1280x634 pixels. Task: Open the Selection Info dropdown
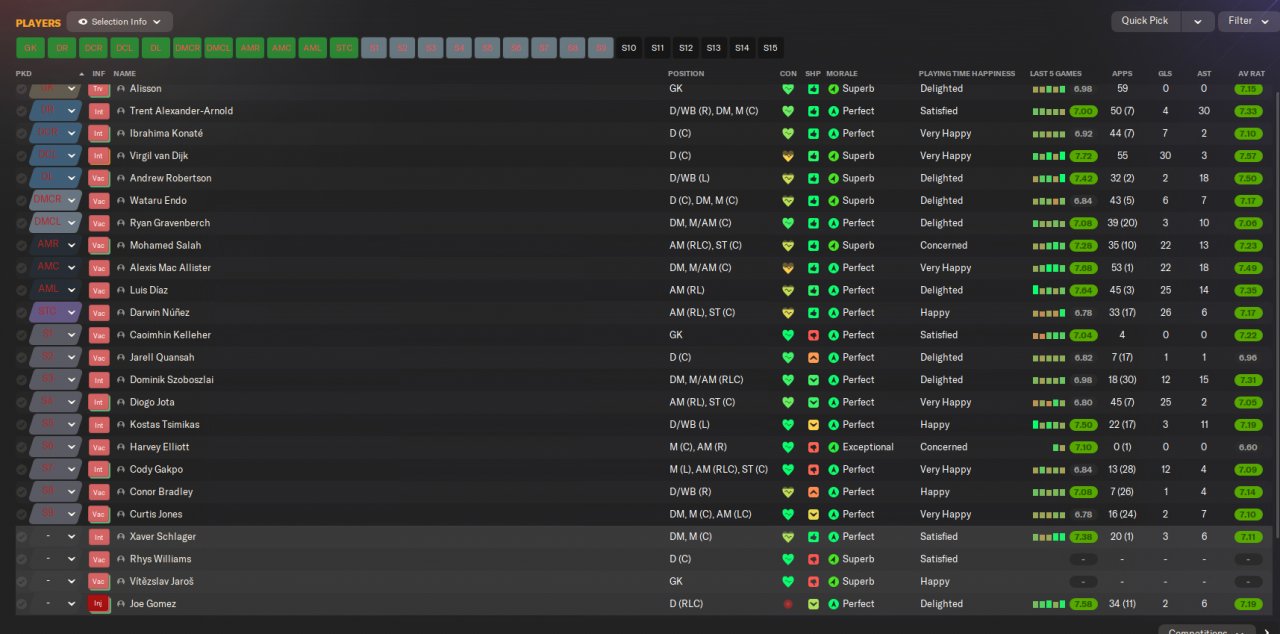(119, 21)
